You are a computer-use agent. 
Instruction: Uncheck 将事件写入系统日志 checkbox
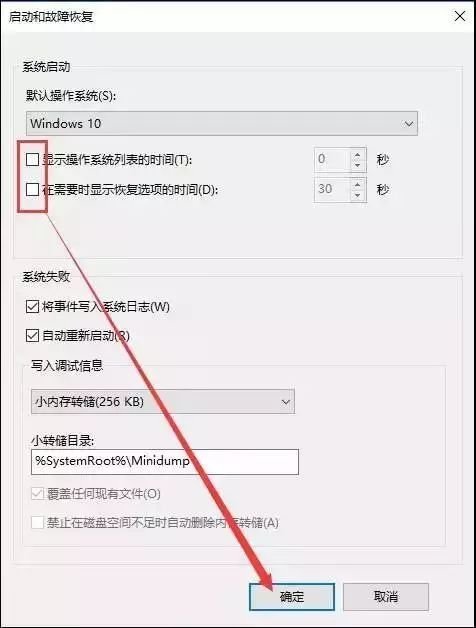pyautogui.click(x=32, y=307)
